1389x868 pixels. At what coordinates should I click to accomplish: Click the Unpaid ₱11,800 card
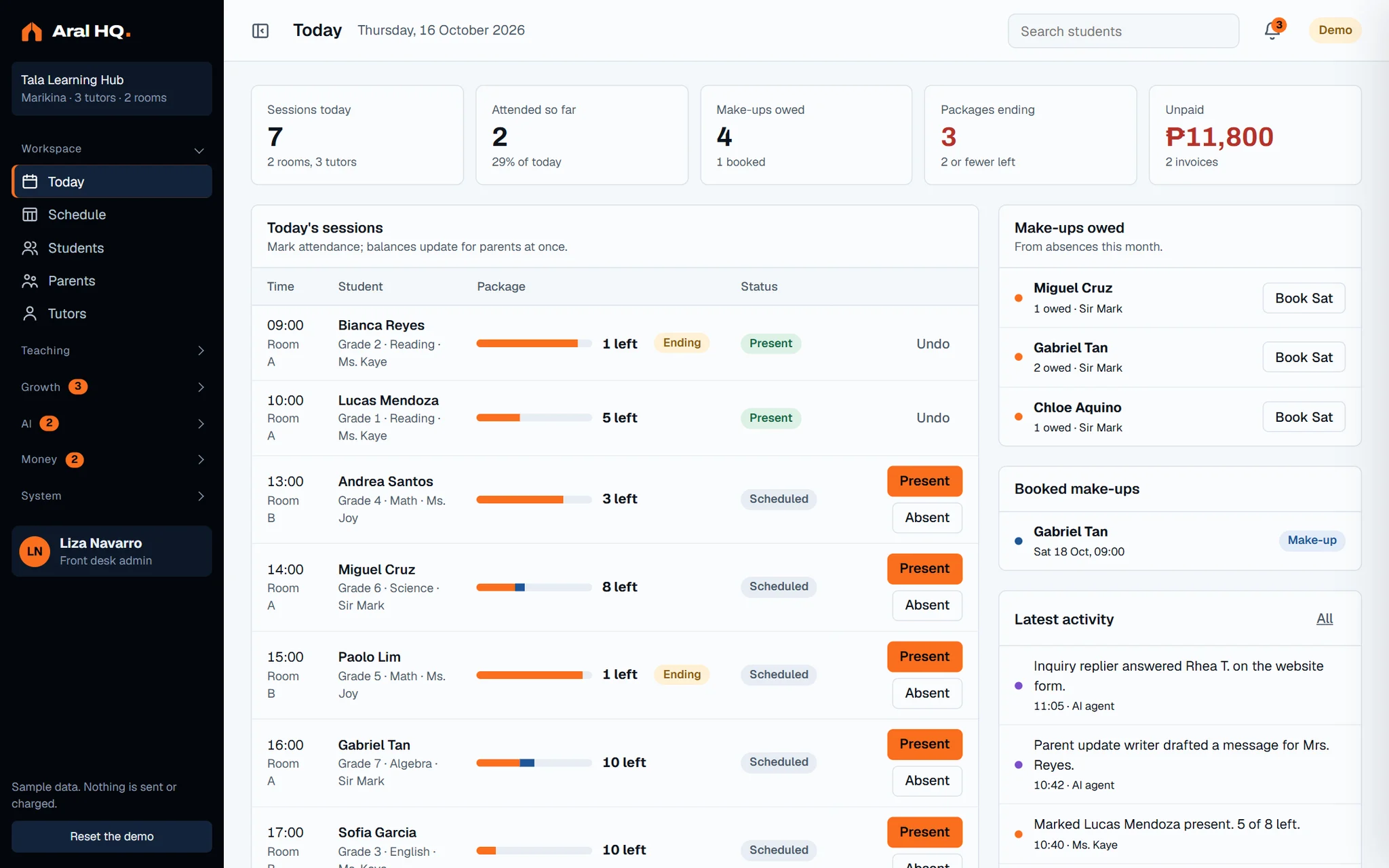point(1255,135)
